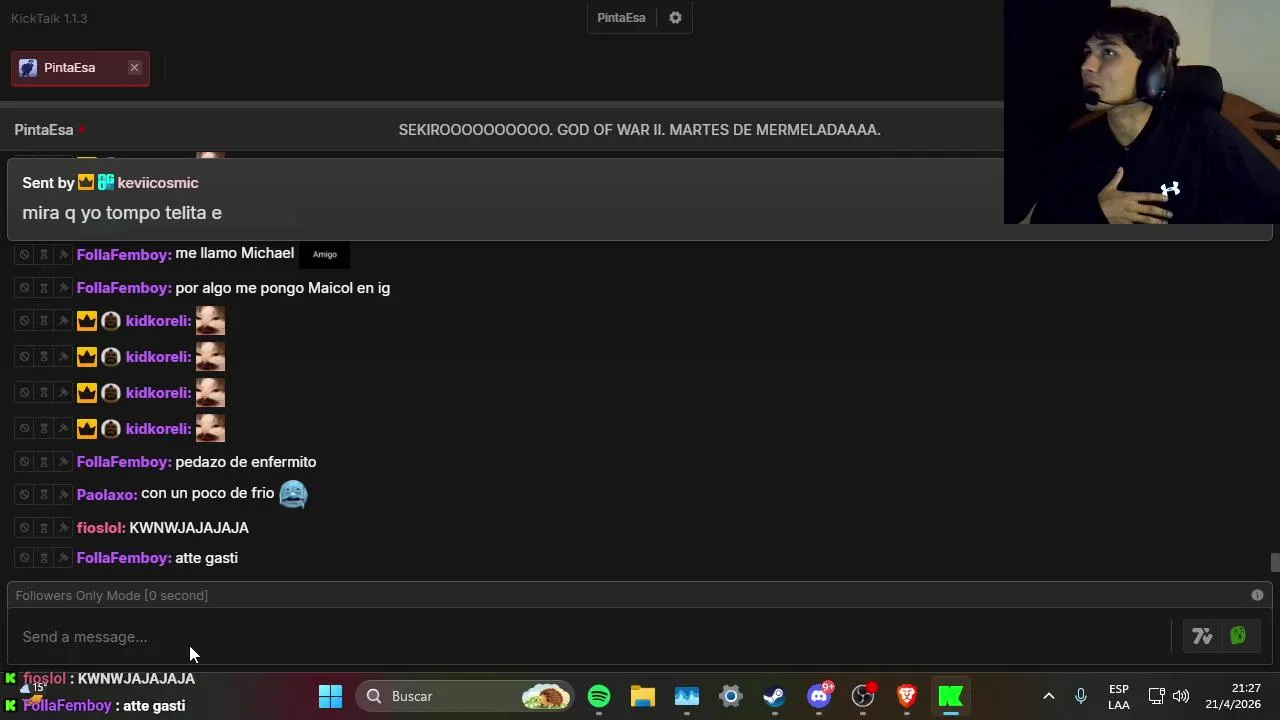Click the KickTalk taskbar icon
This screenshot has height=720, width=1280.
[x=951, y=696]
